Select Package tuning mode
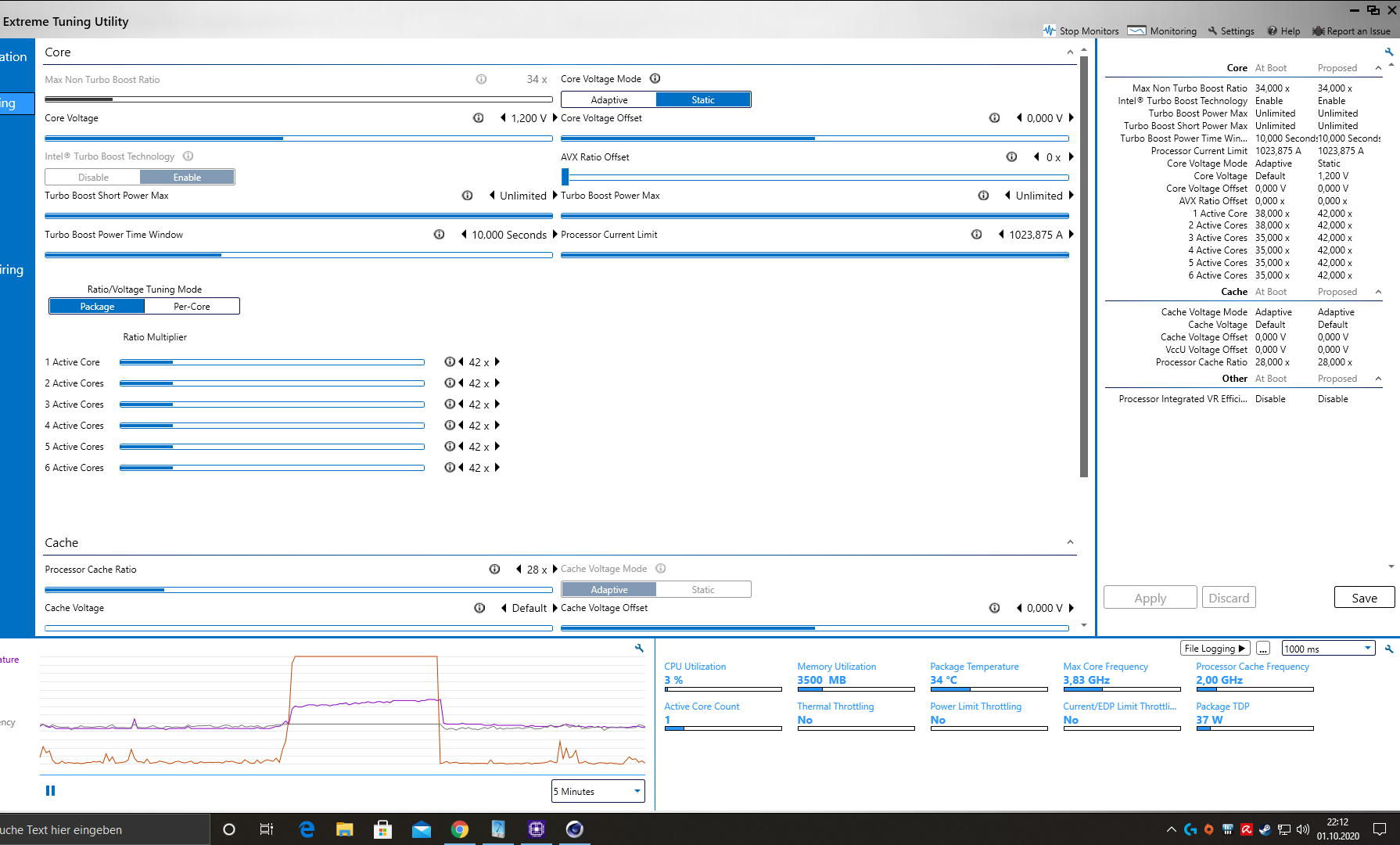 (x=98, y=306)
